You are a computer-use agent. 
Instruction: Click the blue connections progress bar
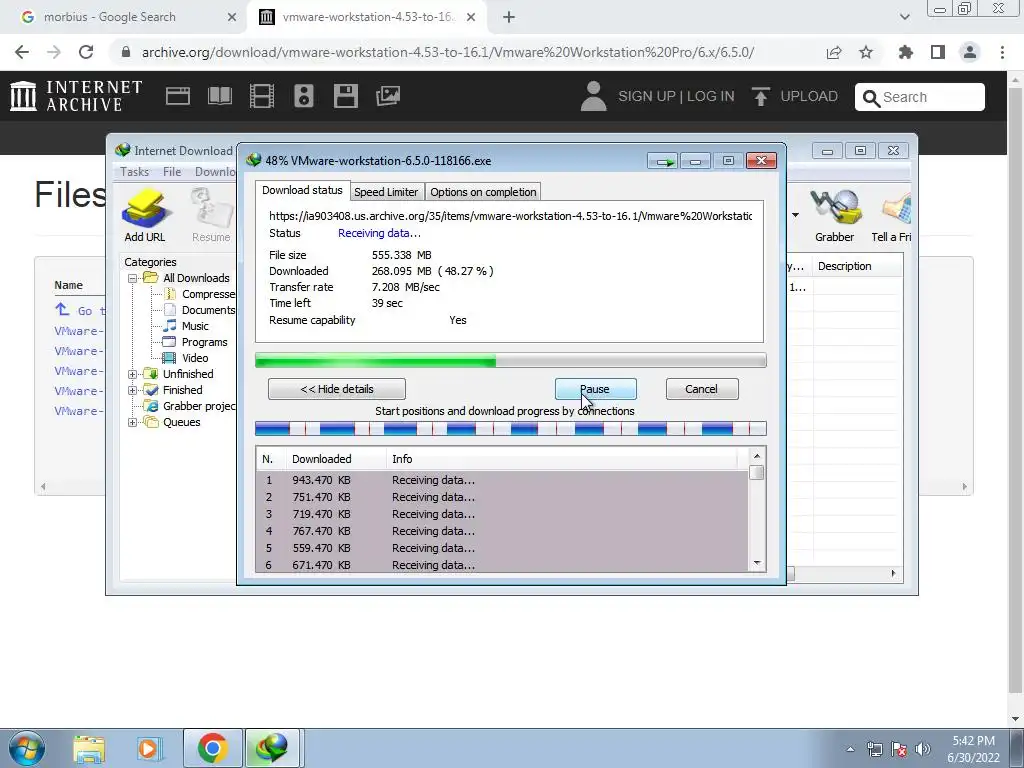coord(511,429)
